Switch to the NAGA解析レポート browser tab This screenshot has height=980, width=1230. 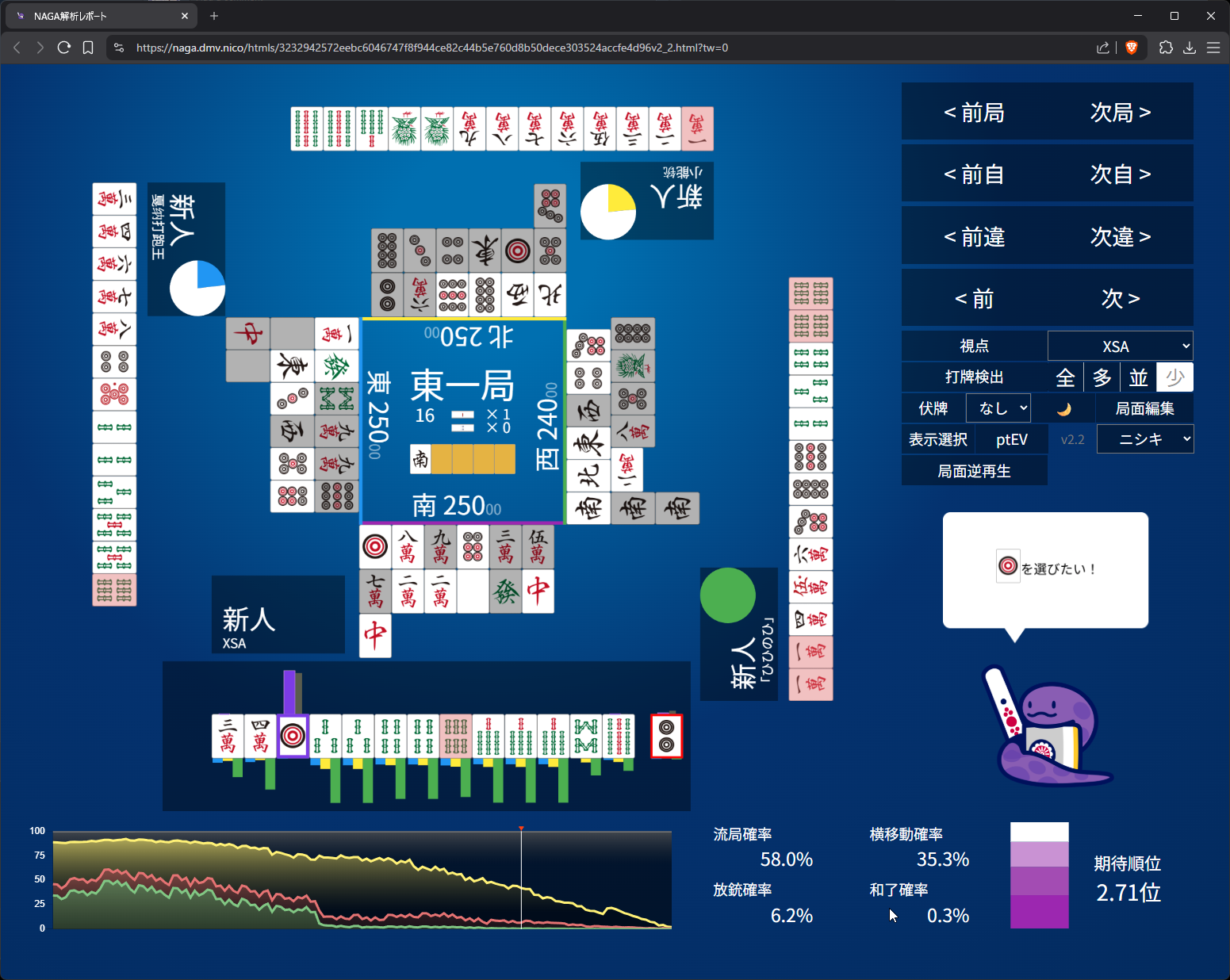99,16
